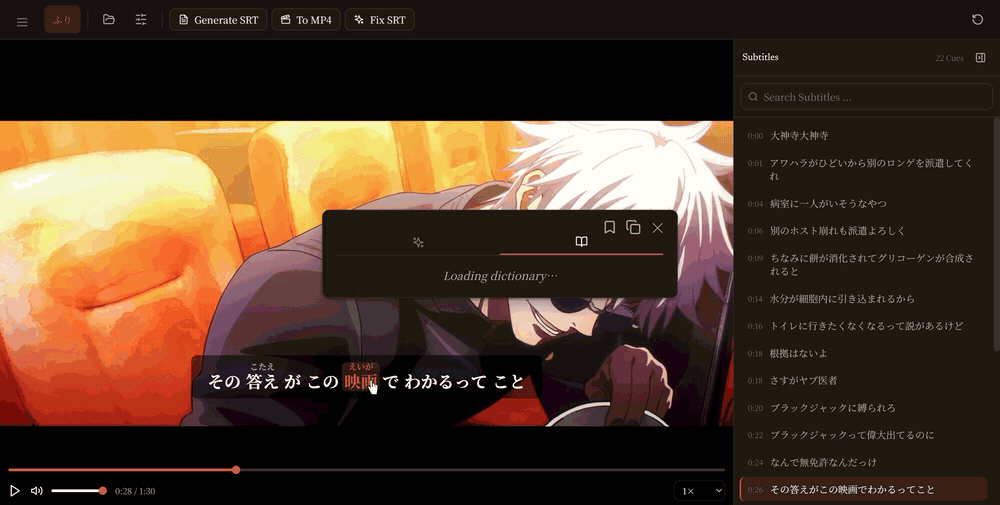Play the video
This screenshot has width=1000, height=505.
(15, 491)
